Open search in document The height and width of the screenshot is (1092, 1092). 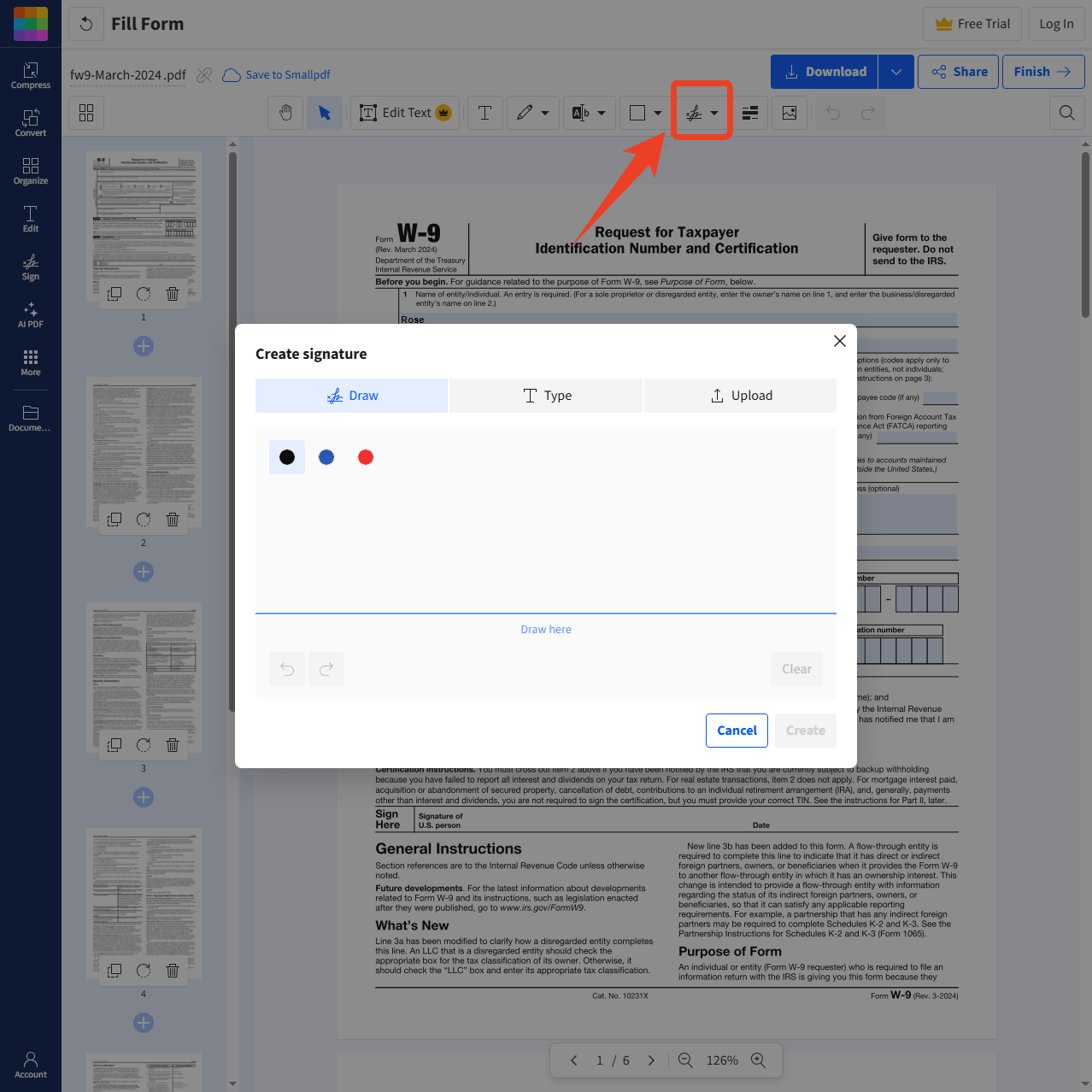click(1067, 113)
